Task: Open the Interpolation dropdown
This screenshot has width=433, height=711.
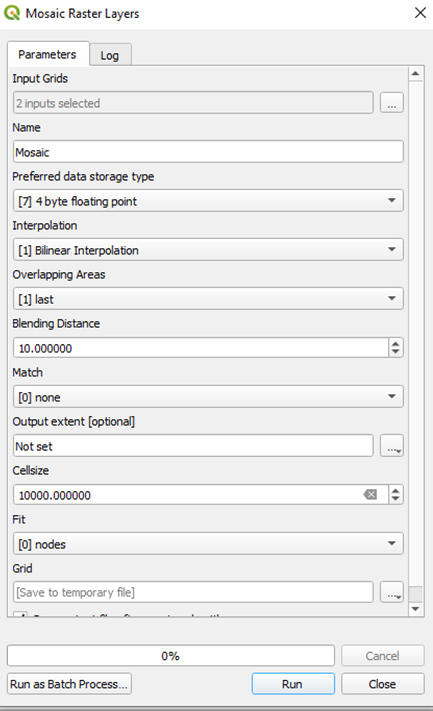Action: coord(208,250)
